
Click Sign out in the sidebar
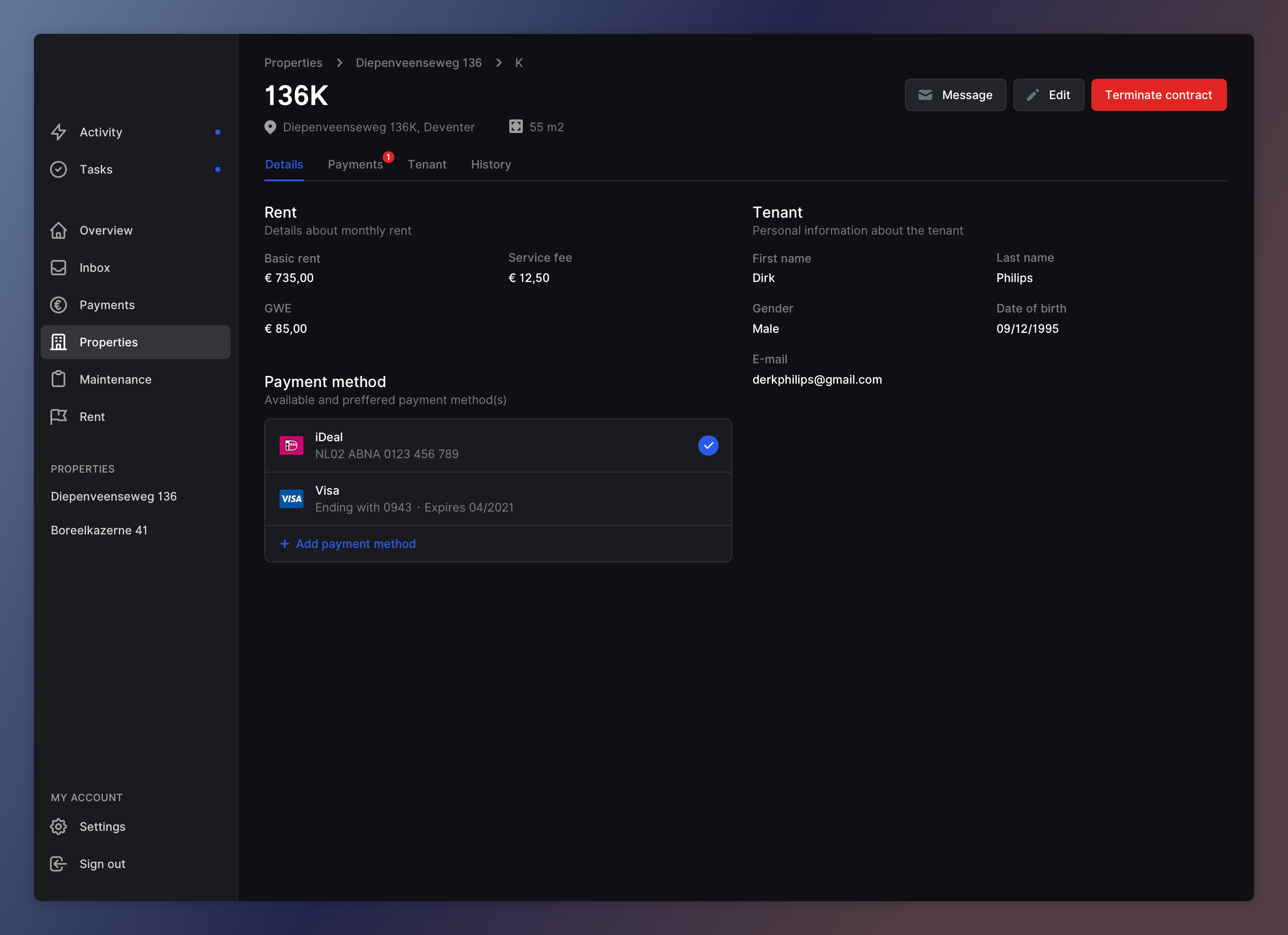coord(136,864)
